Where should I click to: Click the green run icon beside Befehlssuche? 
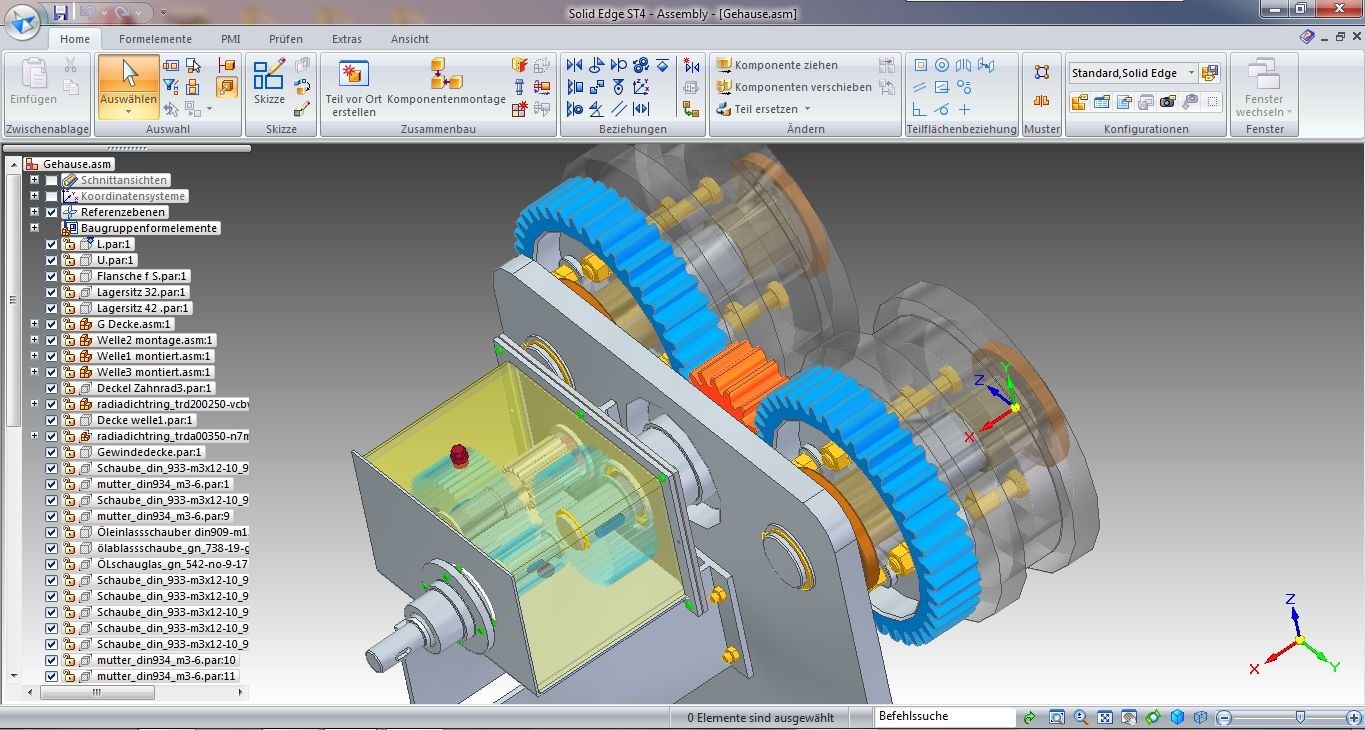tap(1030, 717)
